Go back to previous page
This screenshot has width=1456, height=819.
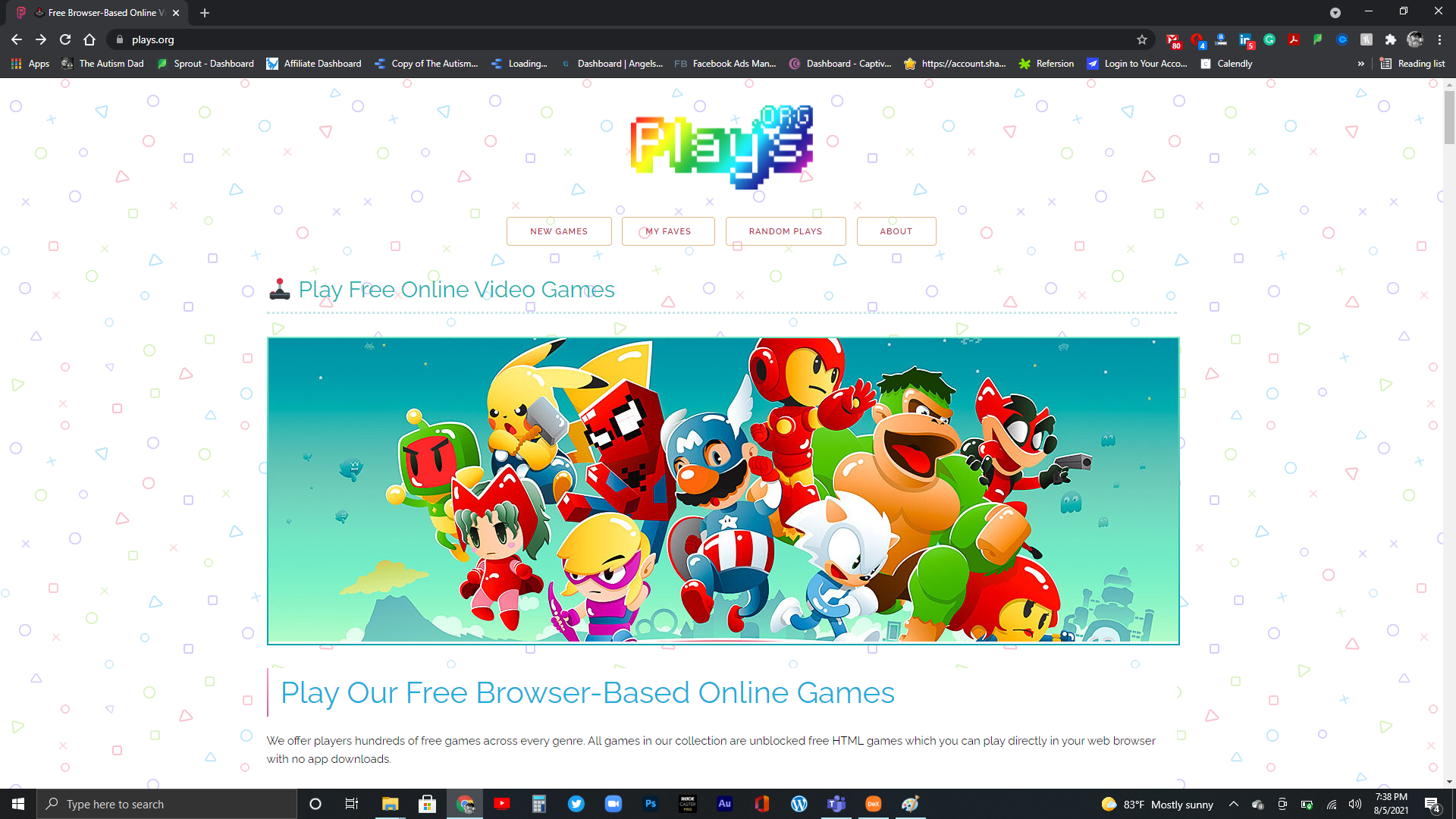(17, 39)
